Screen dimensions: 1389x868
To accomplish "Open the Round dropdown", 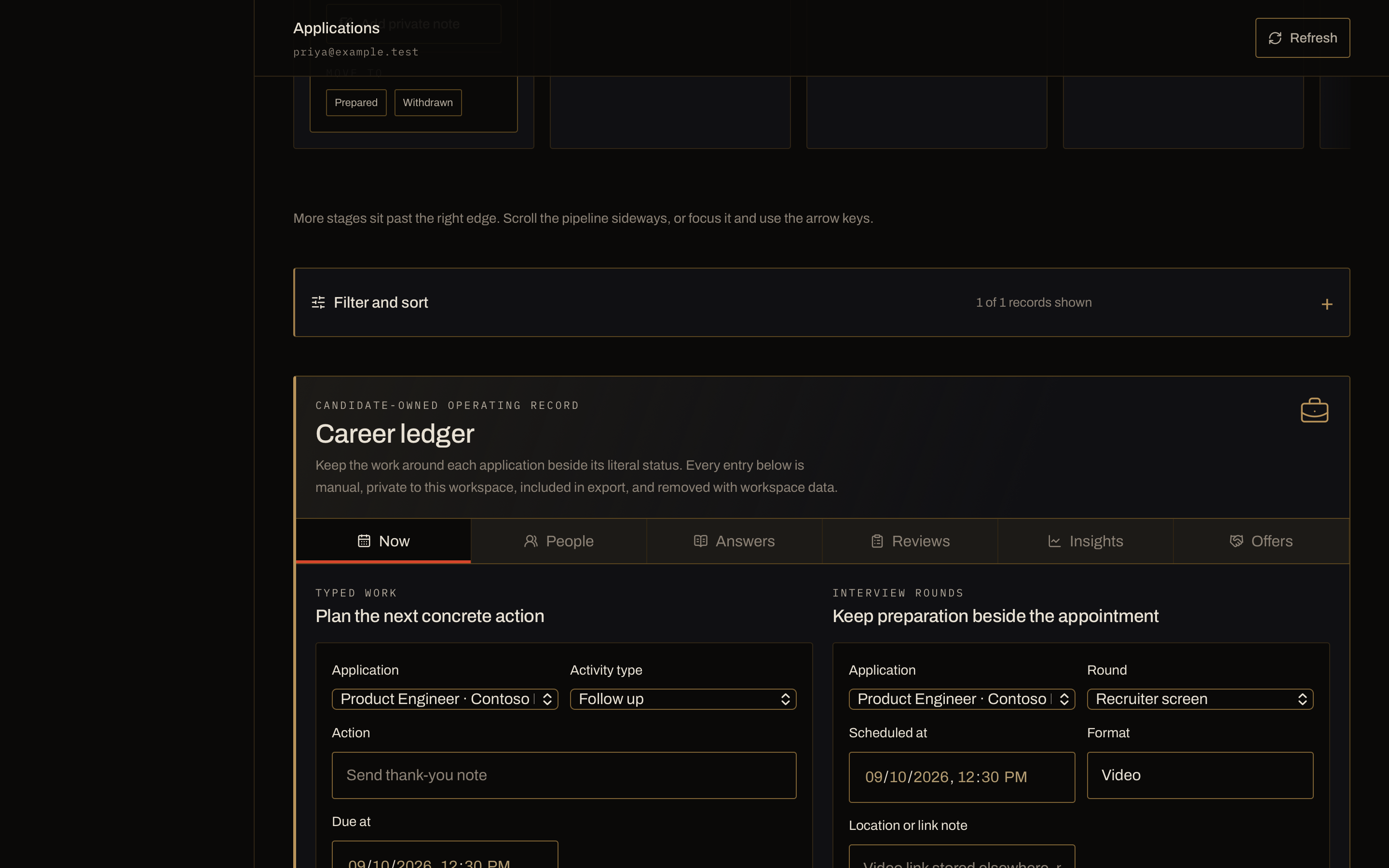I will (1200, 699).
